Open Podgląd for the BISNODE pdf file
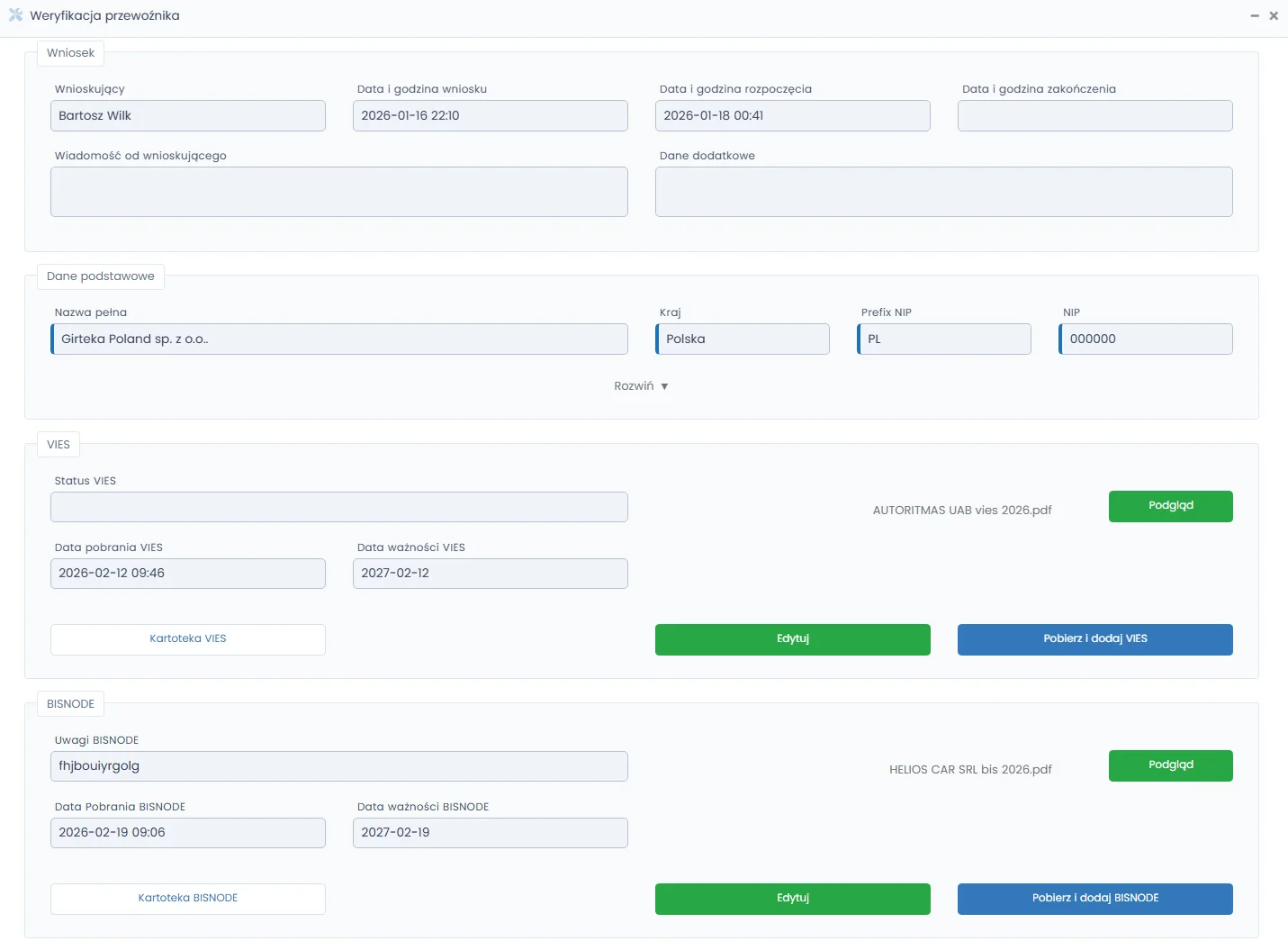 1170,765
